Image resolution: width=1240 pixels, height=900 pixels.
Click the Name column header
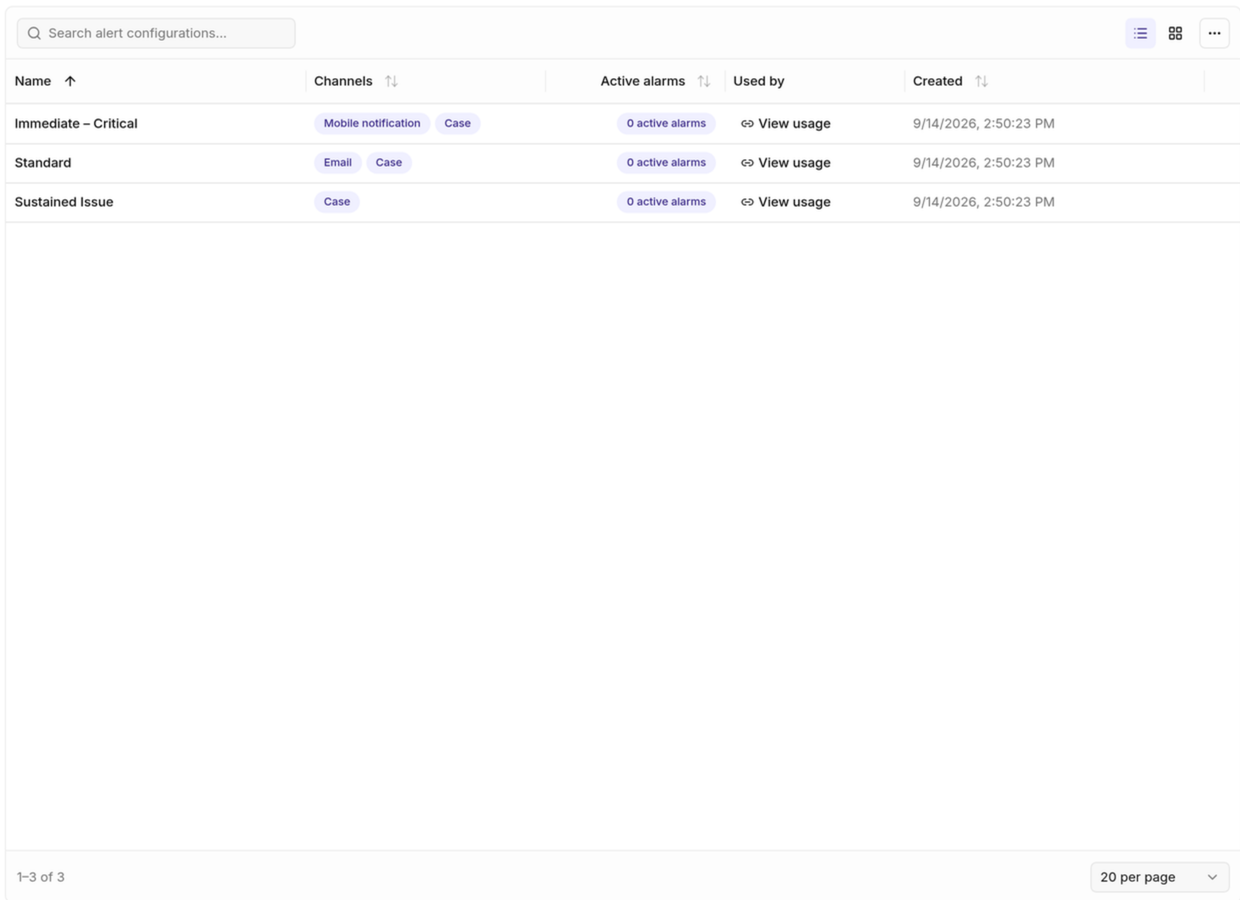click(x=33, y=81)
